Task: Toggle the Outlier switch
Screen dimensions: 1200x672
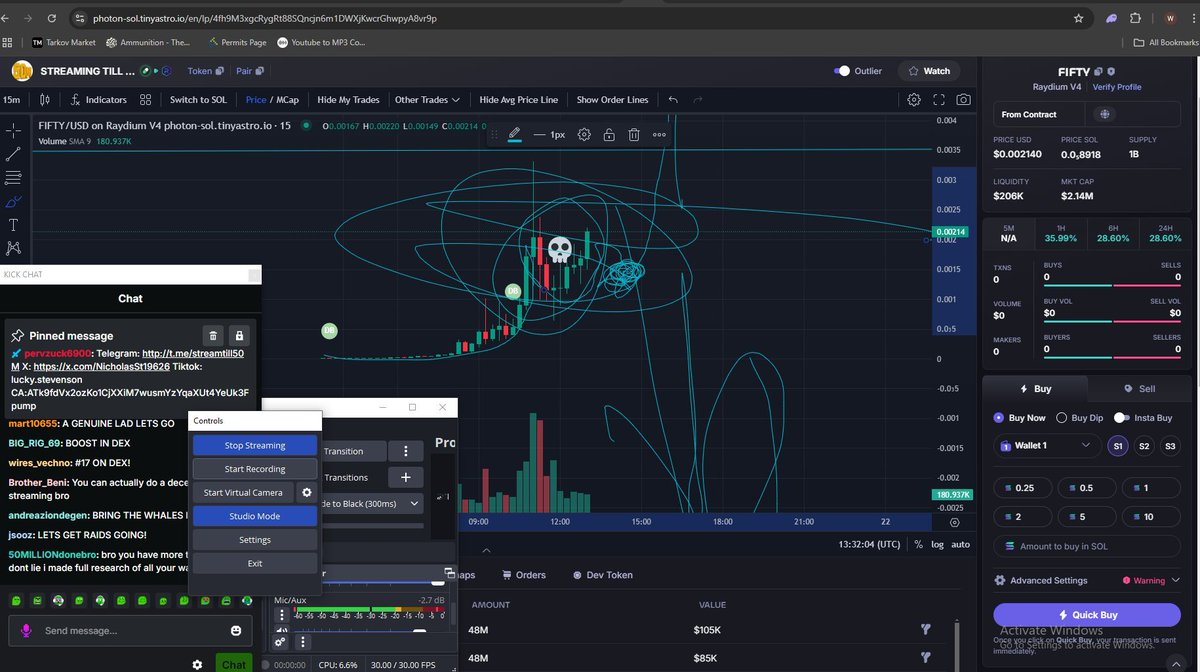Action: pyautogui.click(x=842, y=71)
